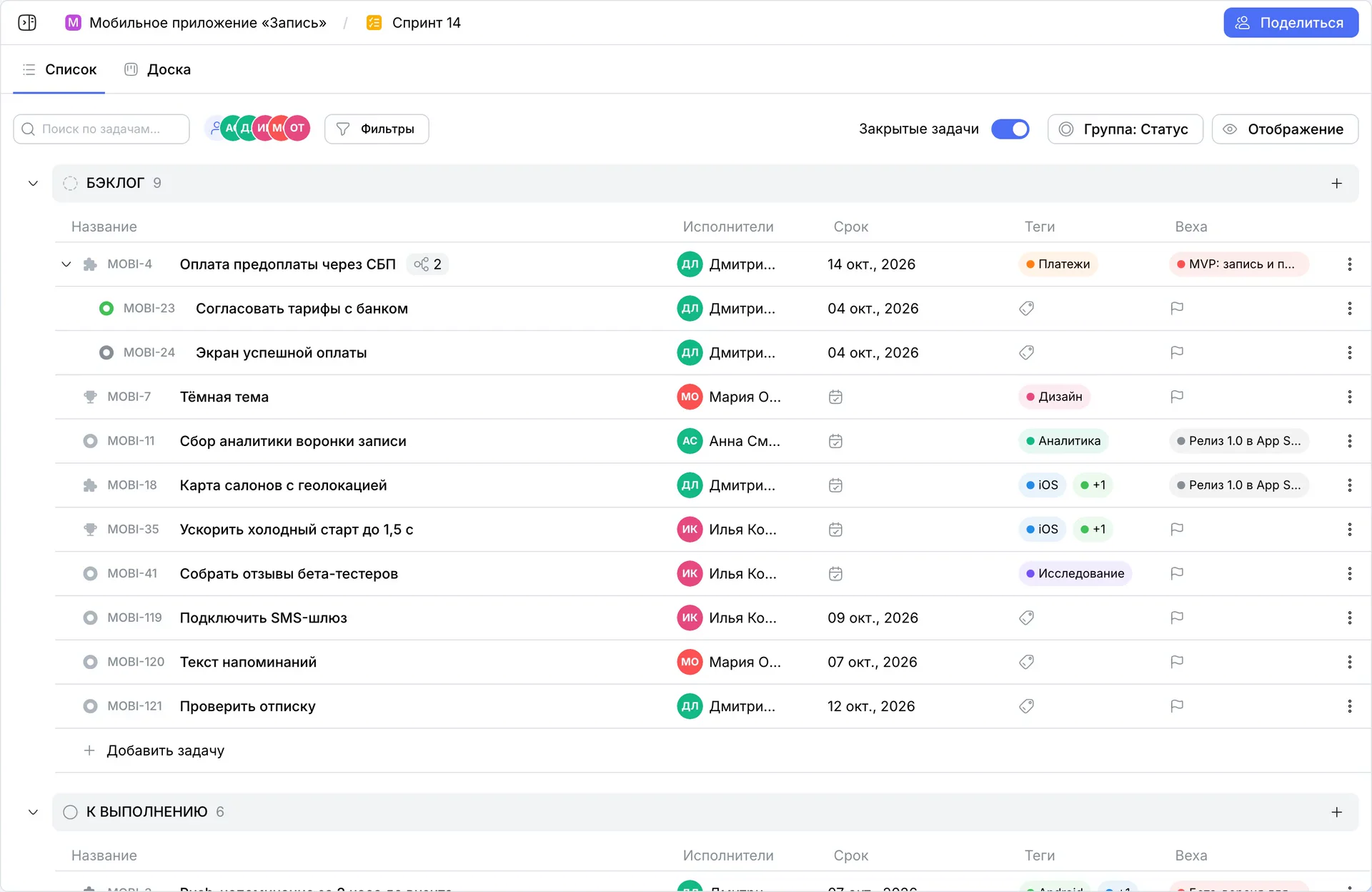Open the Отображение view options
The image size is (1372, 892).
click(1285, 129)
